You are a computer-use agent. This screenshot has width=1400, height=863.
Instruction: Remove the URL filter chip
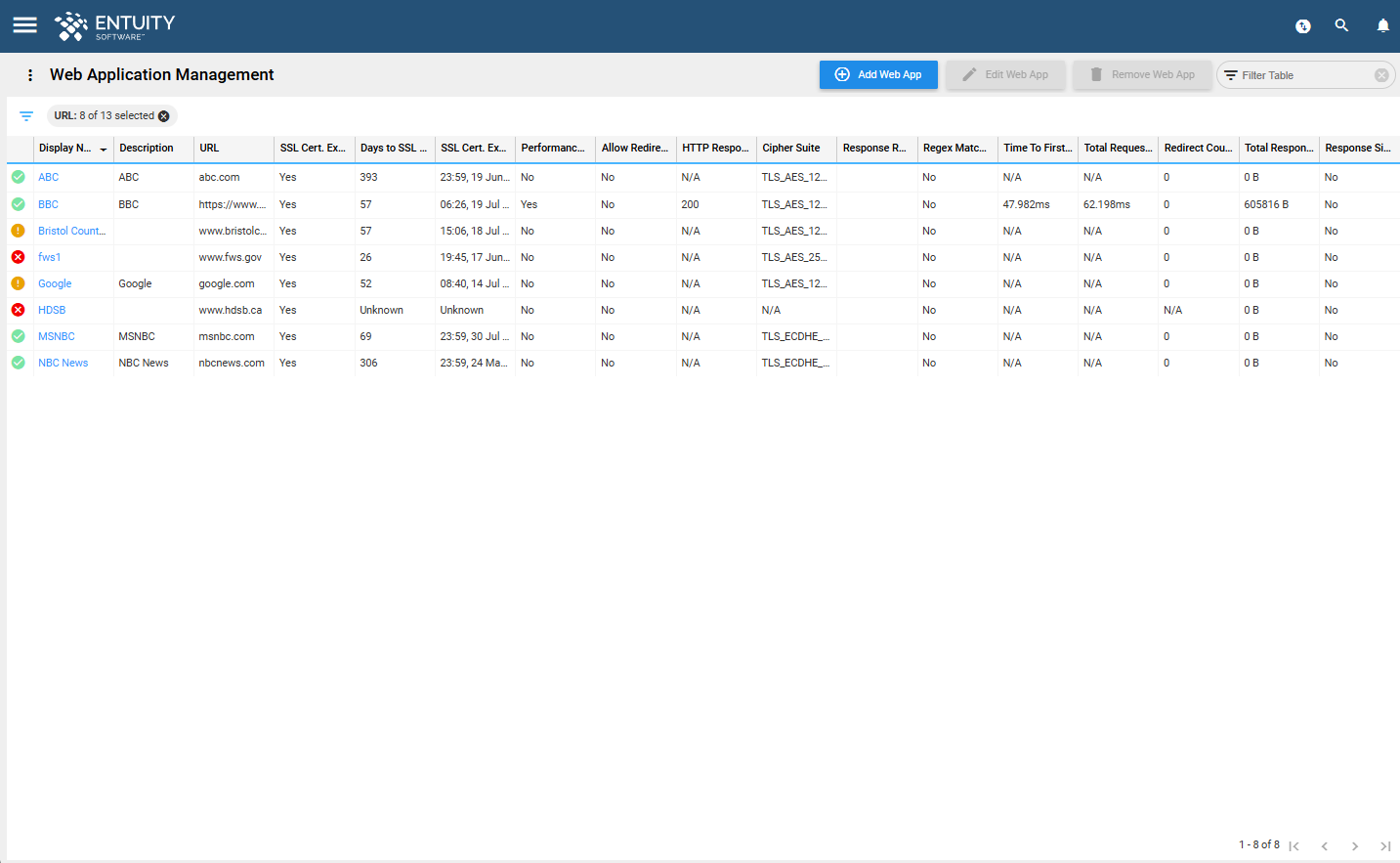pos(164,116)
